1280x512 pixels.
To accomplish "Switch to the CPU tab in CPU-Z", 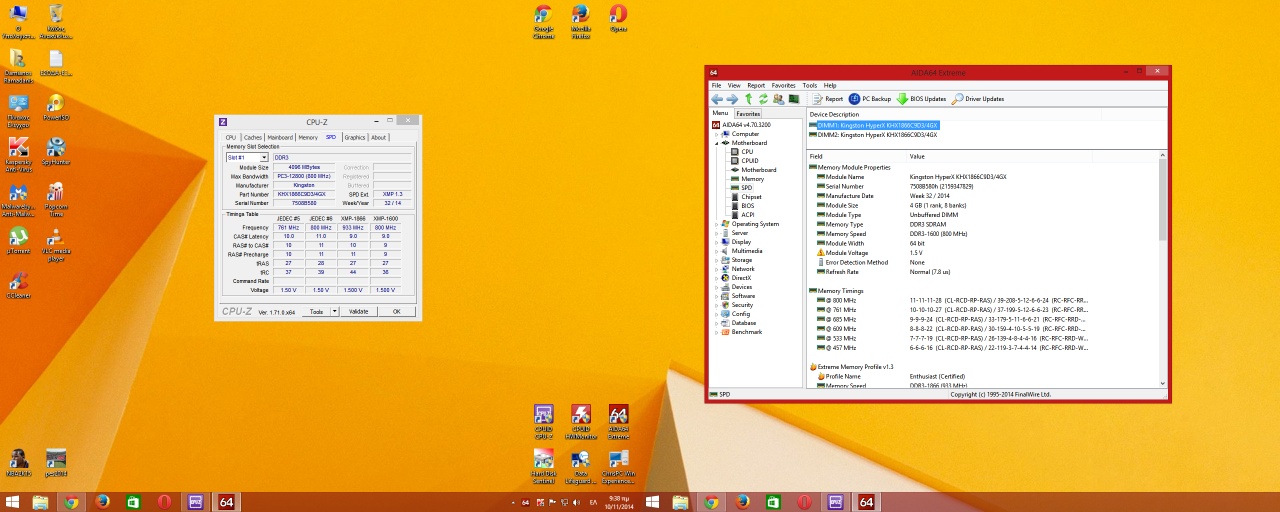I will 231,137.
